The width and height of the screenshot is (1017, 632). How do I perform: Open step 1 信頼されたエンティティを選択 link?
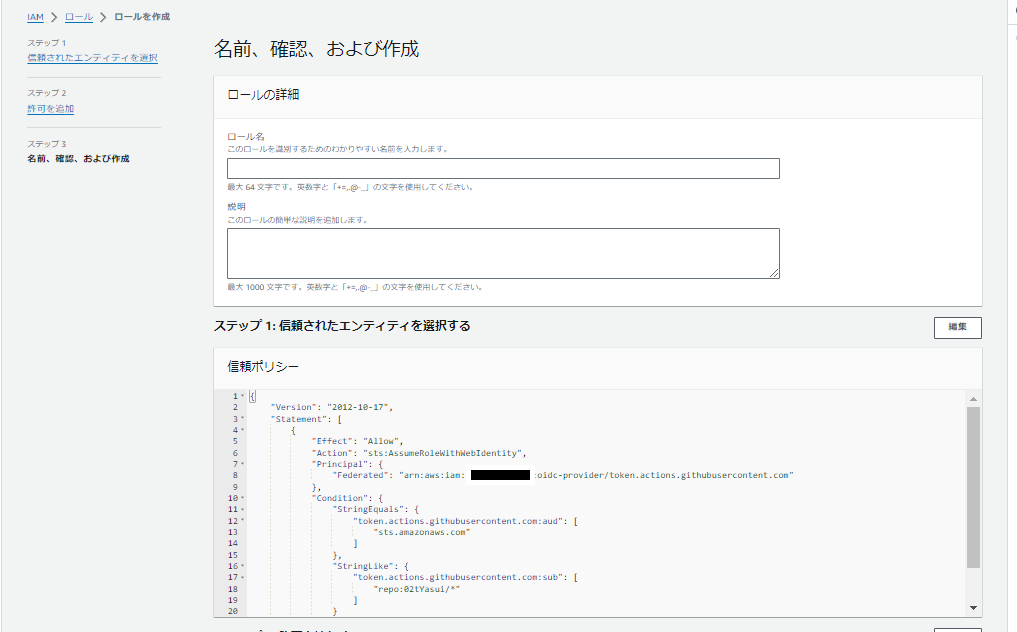[x=92, y=58]
